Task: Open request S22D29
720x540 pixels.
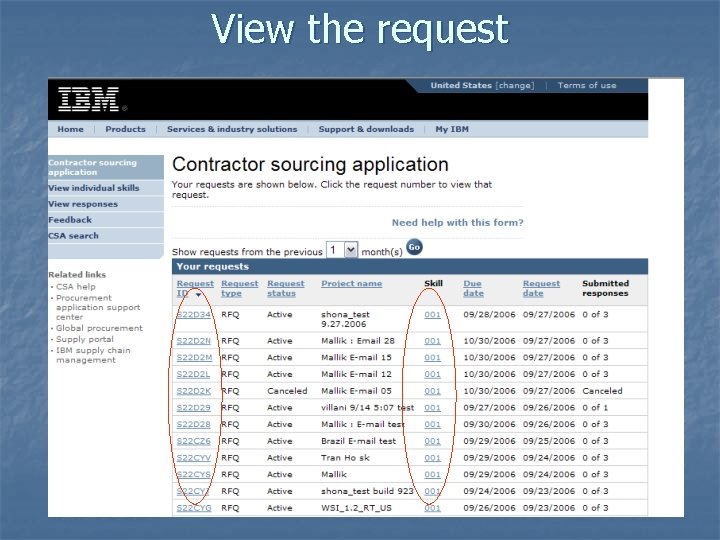Action: pos(193,408)
